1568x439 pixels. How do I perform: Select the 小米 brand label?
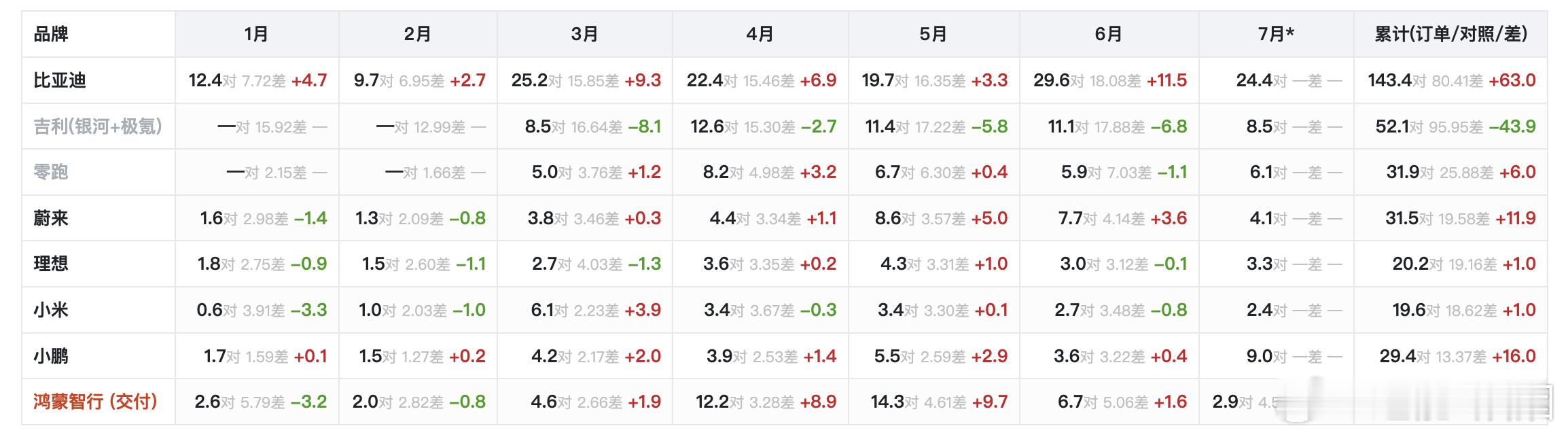click(x=51, y=310)
